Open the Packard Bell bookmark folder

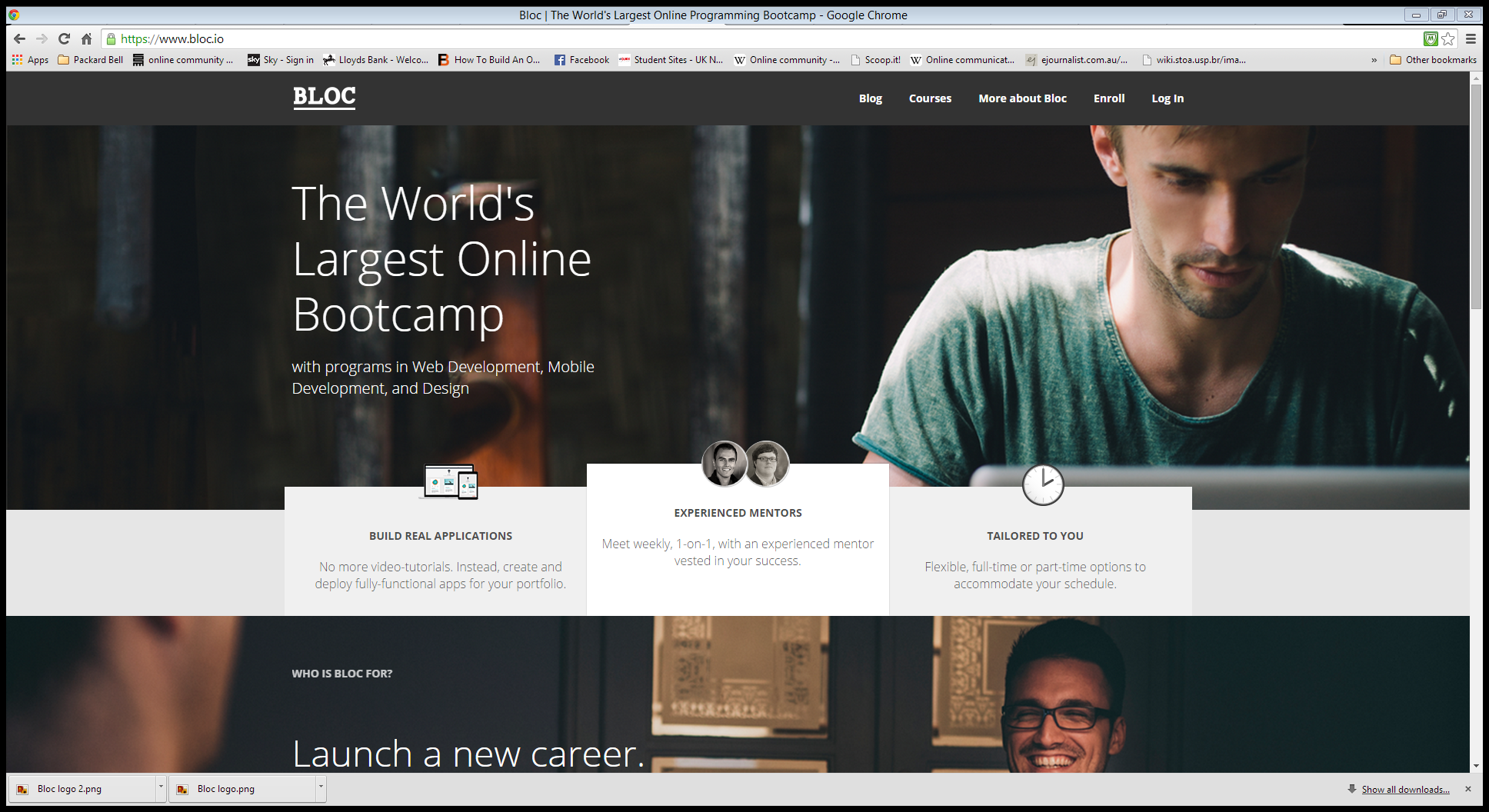90,59
